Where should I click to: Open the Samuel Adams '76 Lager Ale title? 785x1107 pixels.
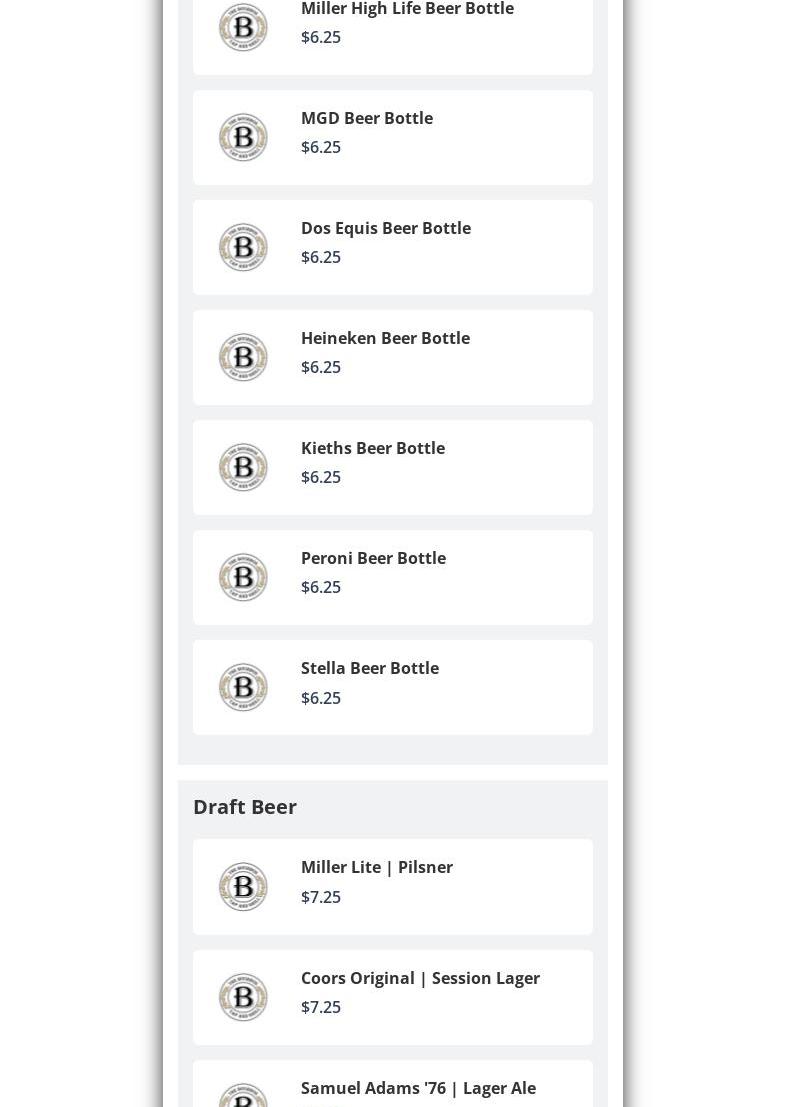tap(419, 1088)
